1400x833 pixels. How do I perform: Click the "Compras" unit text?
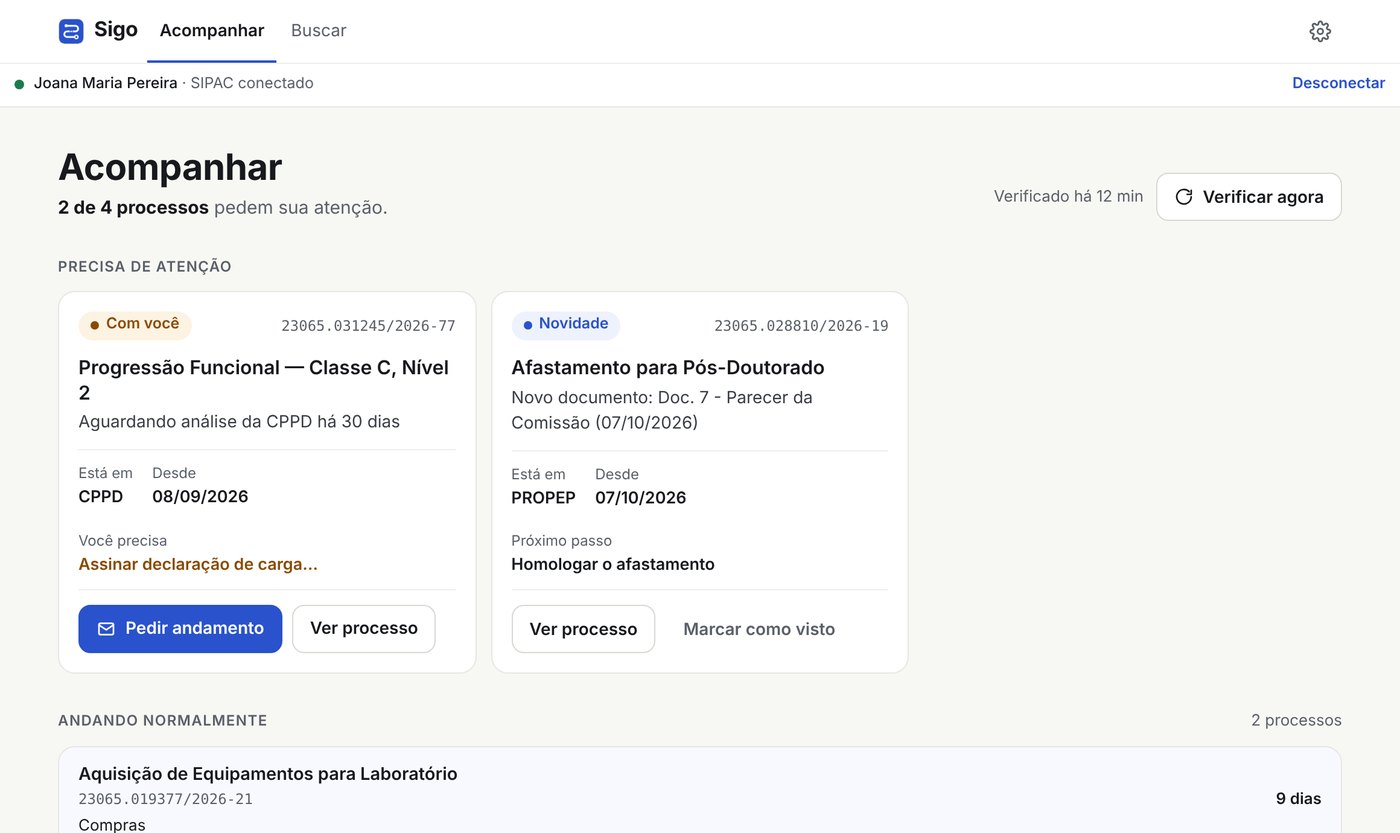click(x=112, y=825)
